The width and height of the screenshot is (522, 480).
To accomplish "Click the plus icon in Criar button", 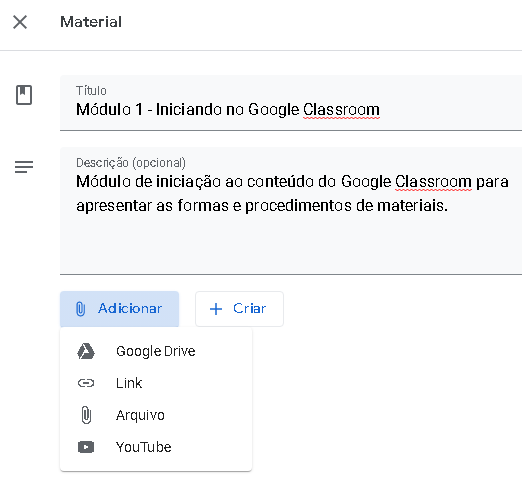I will point(216,309).
